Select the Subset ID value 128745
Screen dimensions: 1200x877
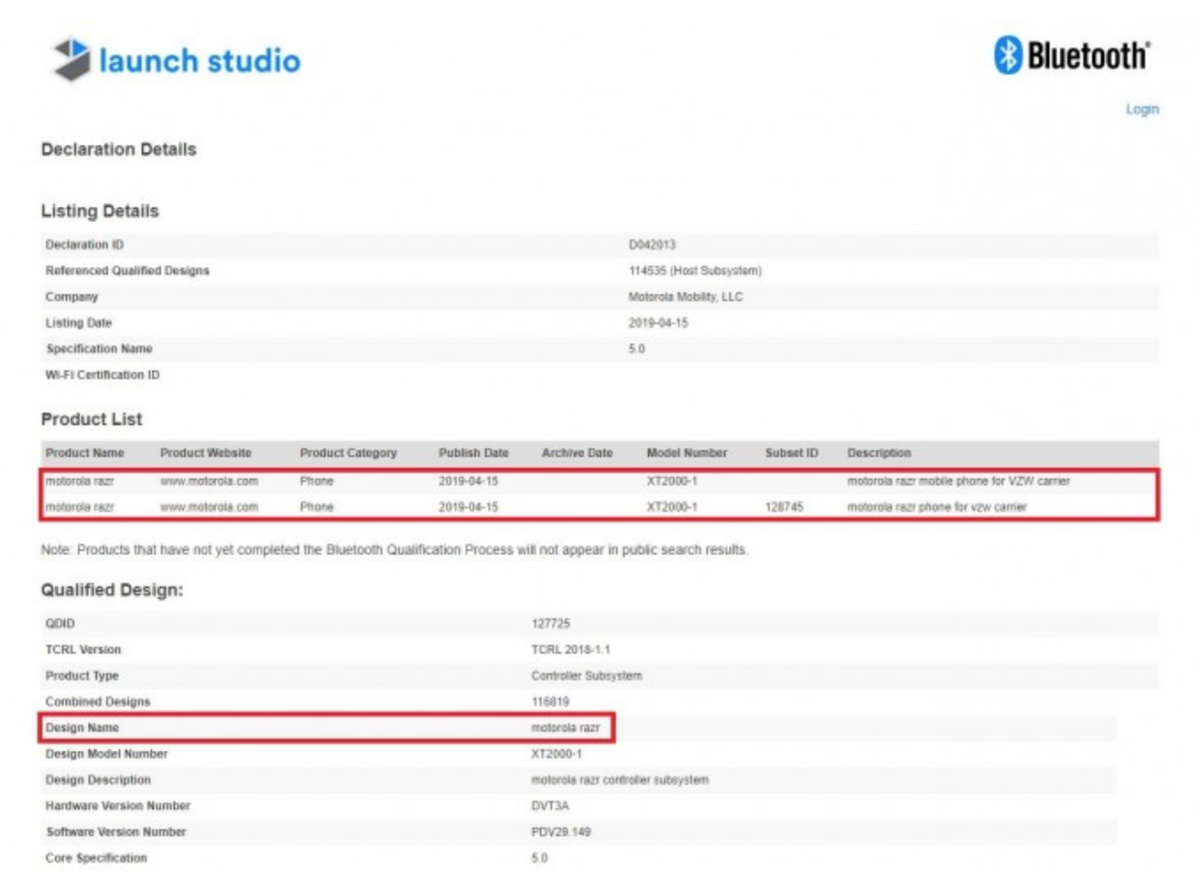click(785, 507)
